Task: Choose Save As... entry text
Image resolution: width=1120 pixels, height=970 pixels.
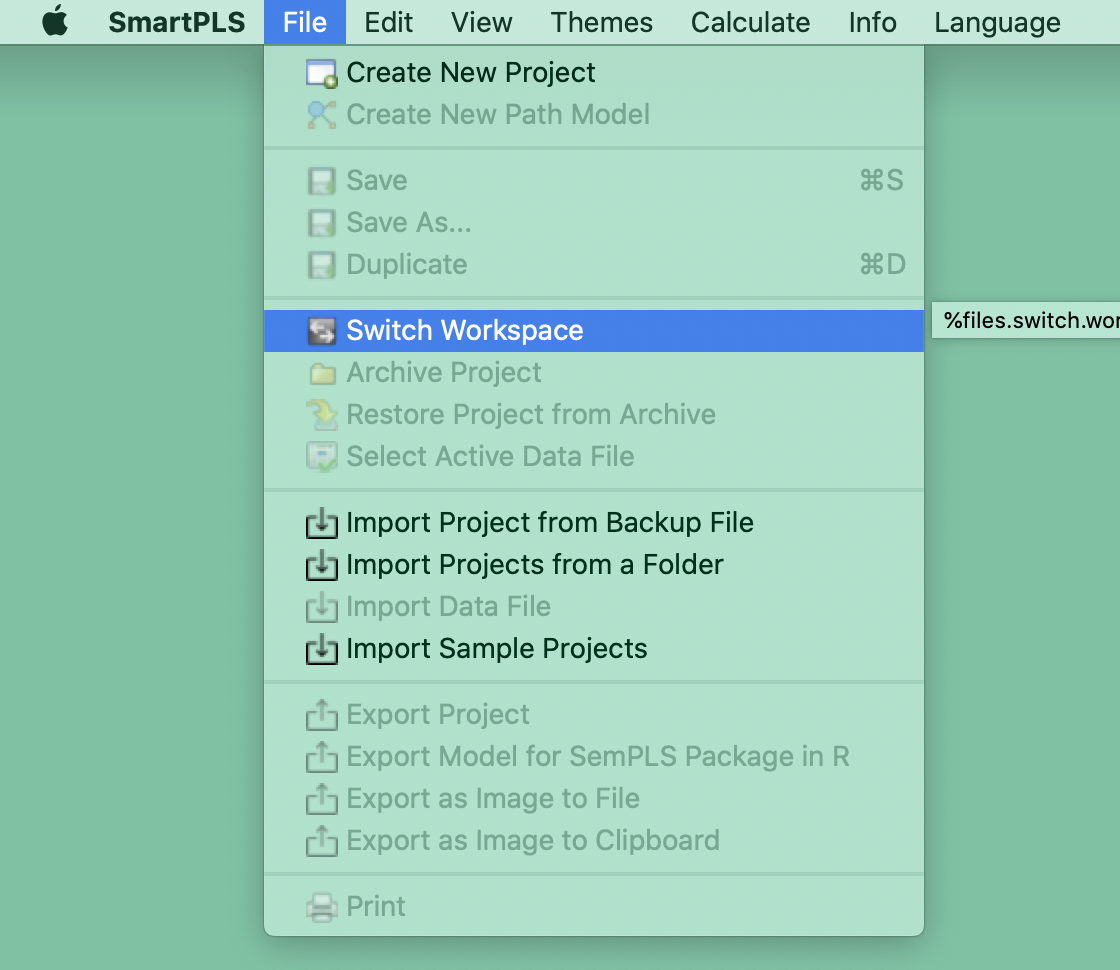Action: (x=409, y=223)
